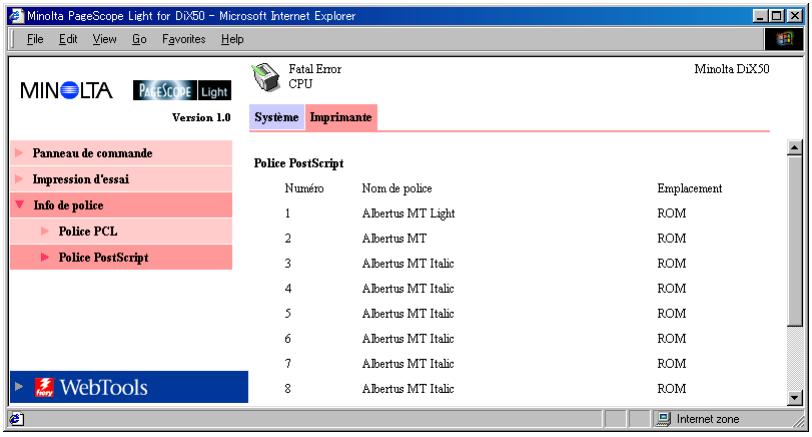The image size is (812, 437).
Task: Open the Police PostScript page
Action: point(104,257)
